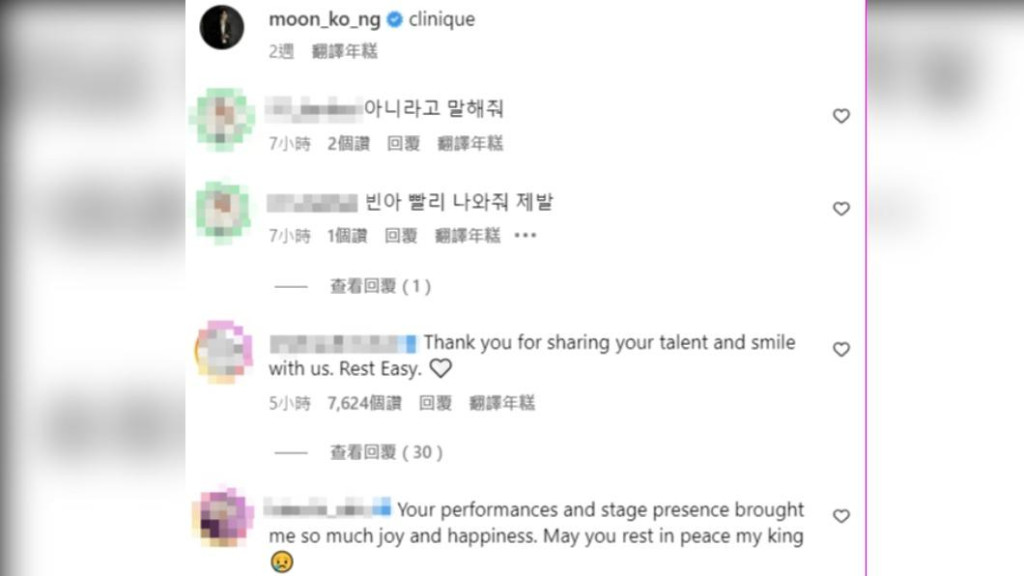Like the 'Rest Easy' comment
Image resolution: width=1024 pixels, height=576 pixels.
tap(841, 349)
